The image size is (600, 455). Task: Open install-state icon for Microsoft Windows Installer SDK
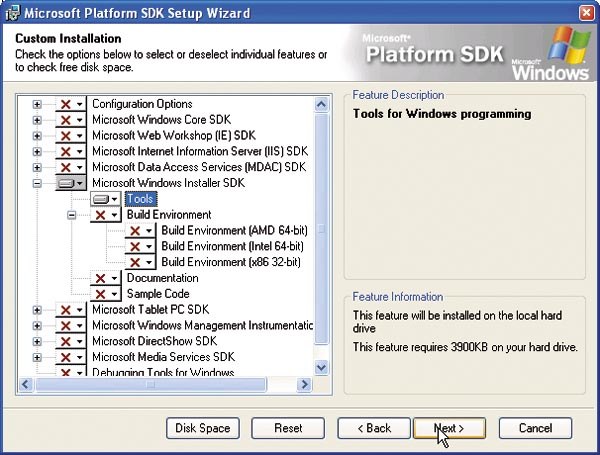point(70,184)
